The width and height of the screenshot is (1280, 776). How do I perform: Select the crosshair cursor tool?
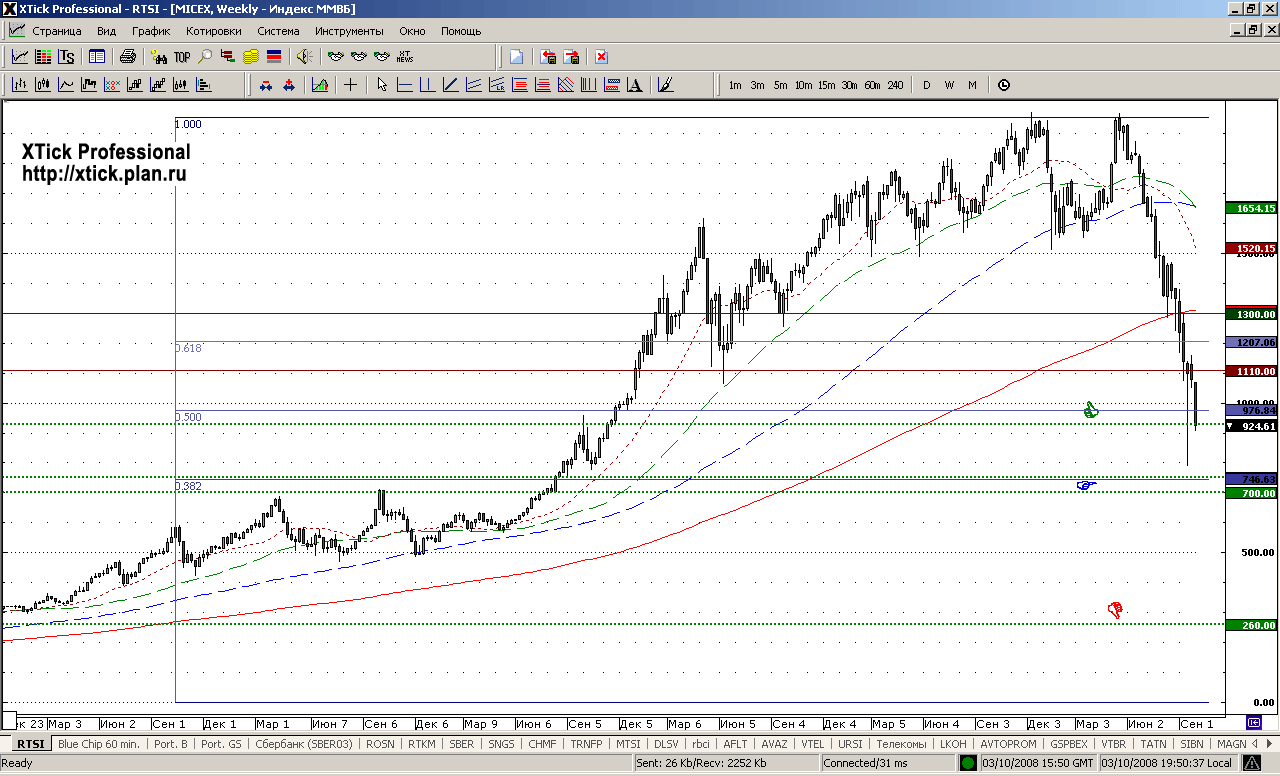tap(351, 85)
